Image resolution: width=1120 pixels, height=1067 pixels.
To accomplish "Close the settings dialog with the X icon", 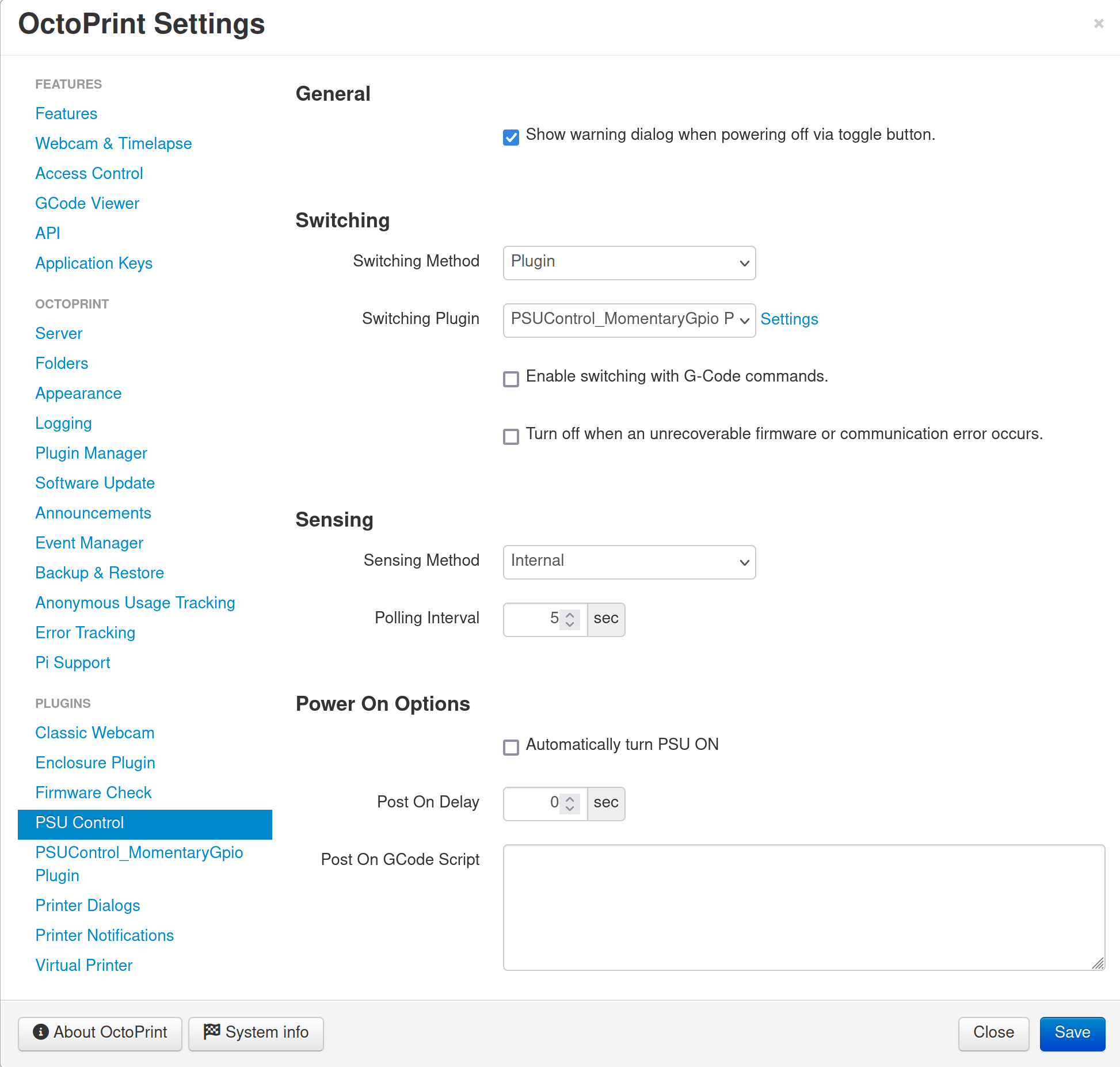I will click(x=1098, y=24).
